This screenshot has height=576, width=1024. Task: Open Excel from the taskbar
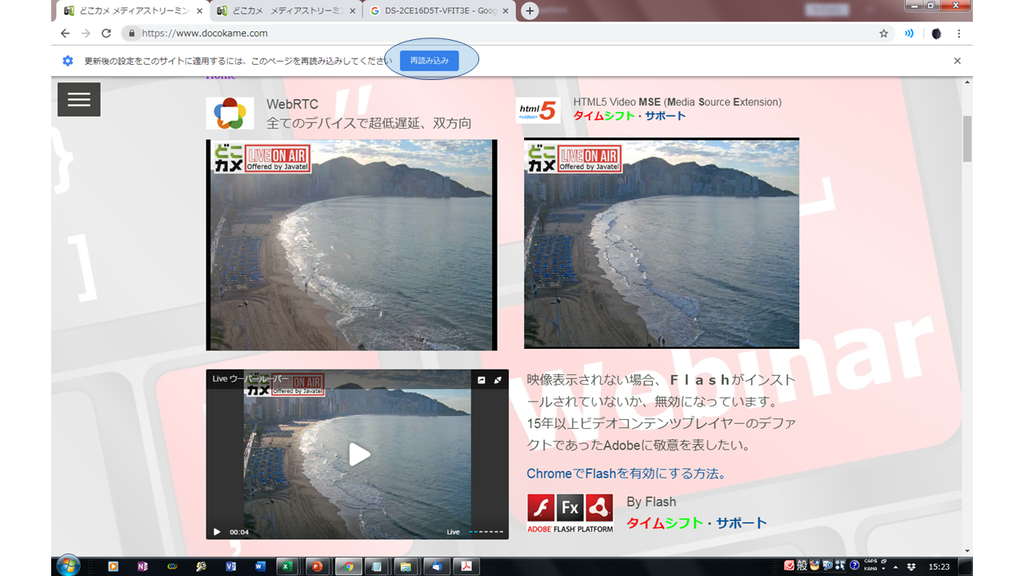[x=286, y=566]
